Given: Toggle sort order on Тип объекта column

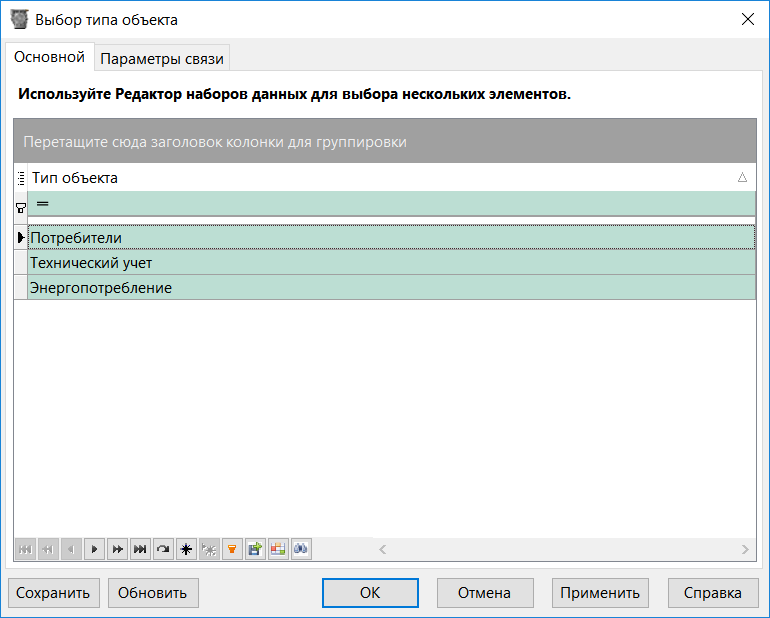Looking at the screenshot, I should (380, 178).
